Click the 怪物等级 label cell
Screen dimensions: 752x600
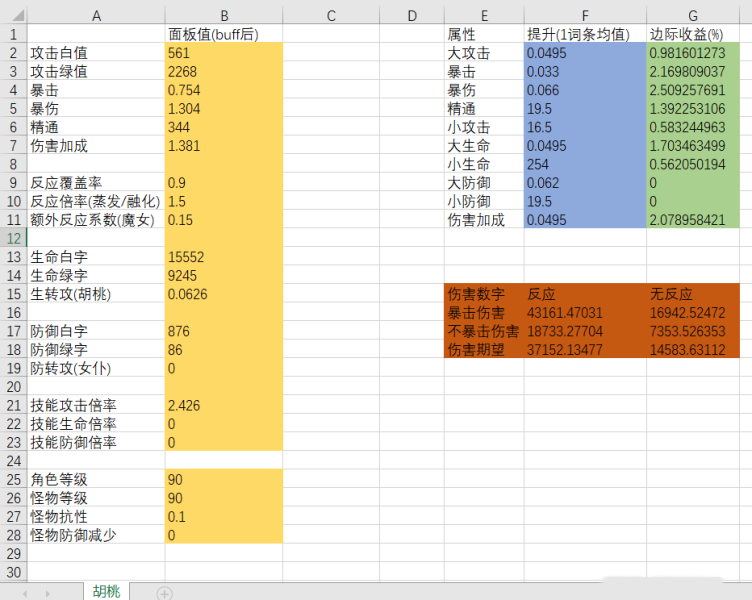click(96, 498)
